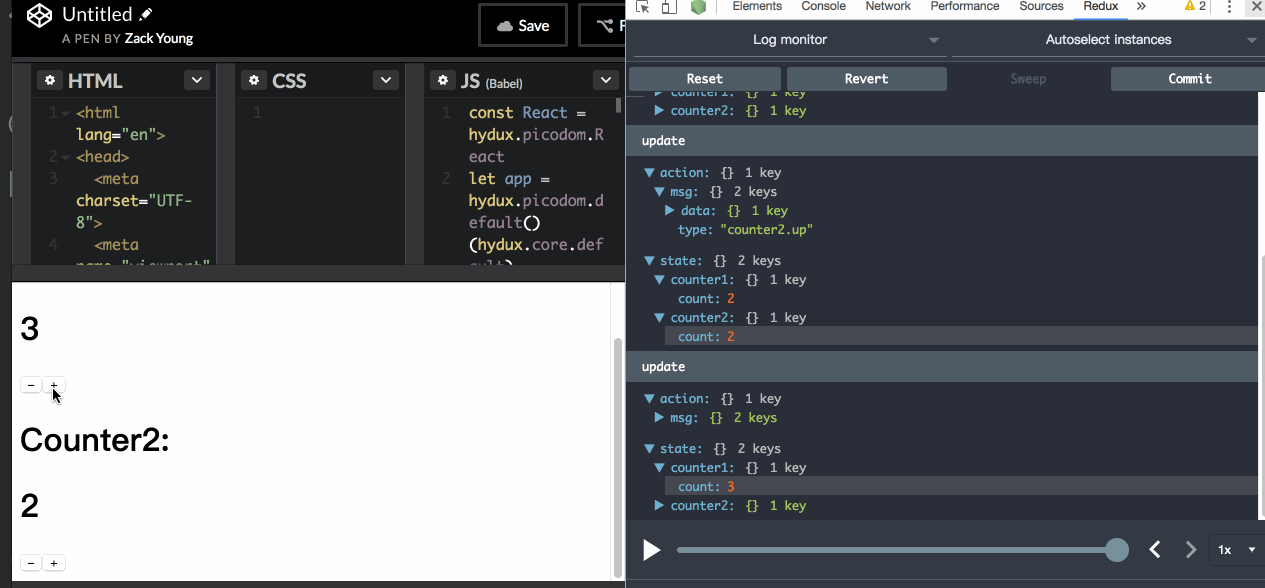
Task: Click the pencil icon to edit pen title
Action: pos(147,14)
